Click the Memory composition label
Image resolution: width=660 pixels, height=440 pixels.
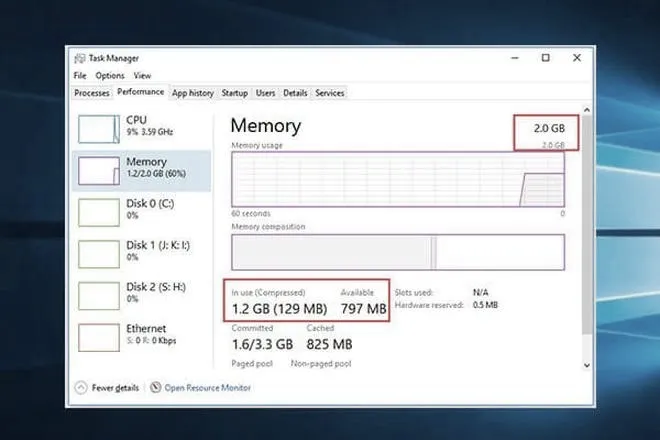click(x=268, y=227)
